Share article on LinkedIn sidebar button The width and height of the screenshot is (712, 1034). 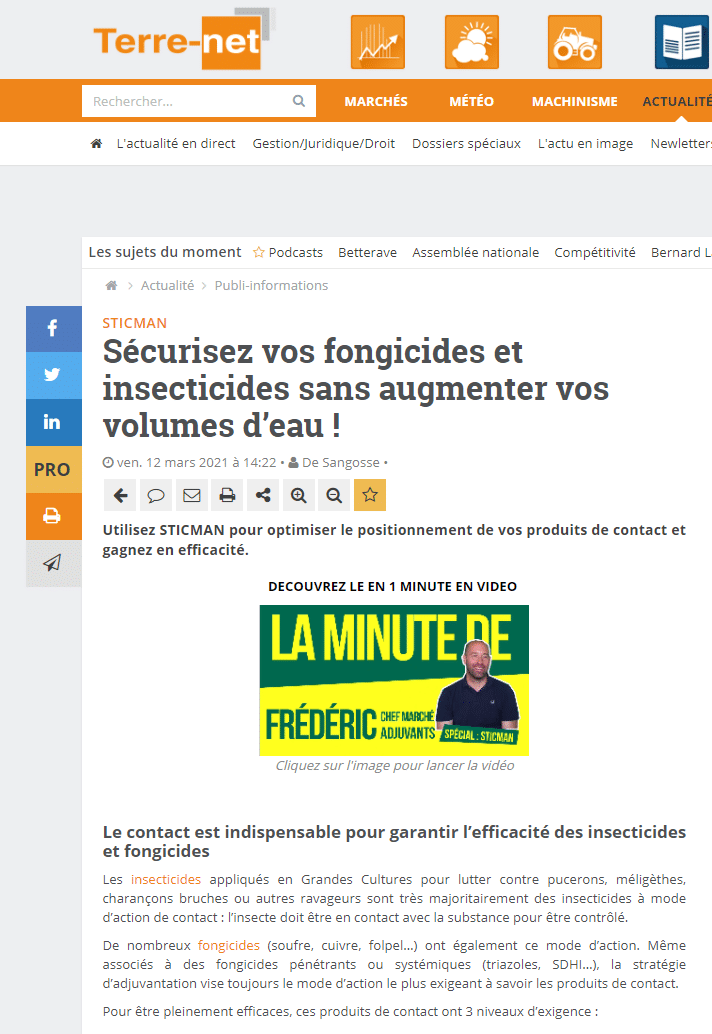click(x=53, y=422)
